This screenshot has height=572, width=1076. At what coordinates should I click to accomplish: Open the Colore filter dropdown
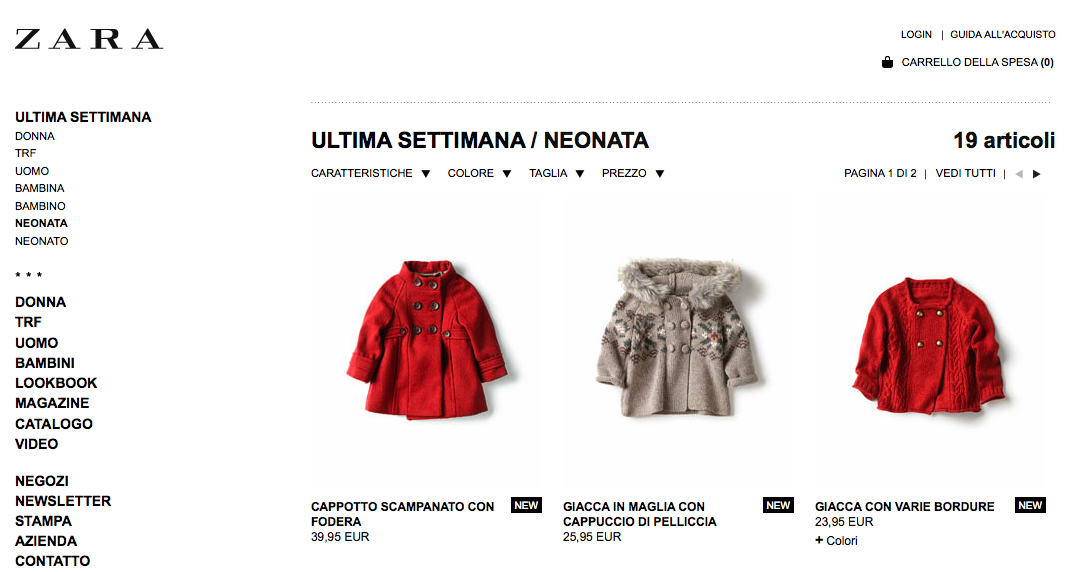pyautogui.click(x=480, y=174)
